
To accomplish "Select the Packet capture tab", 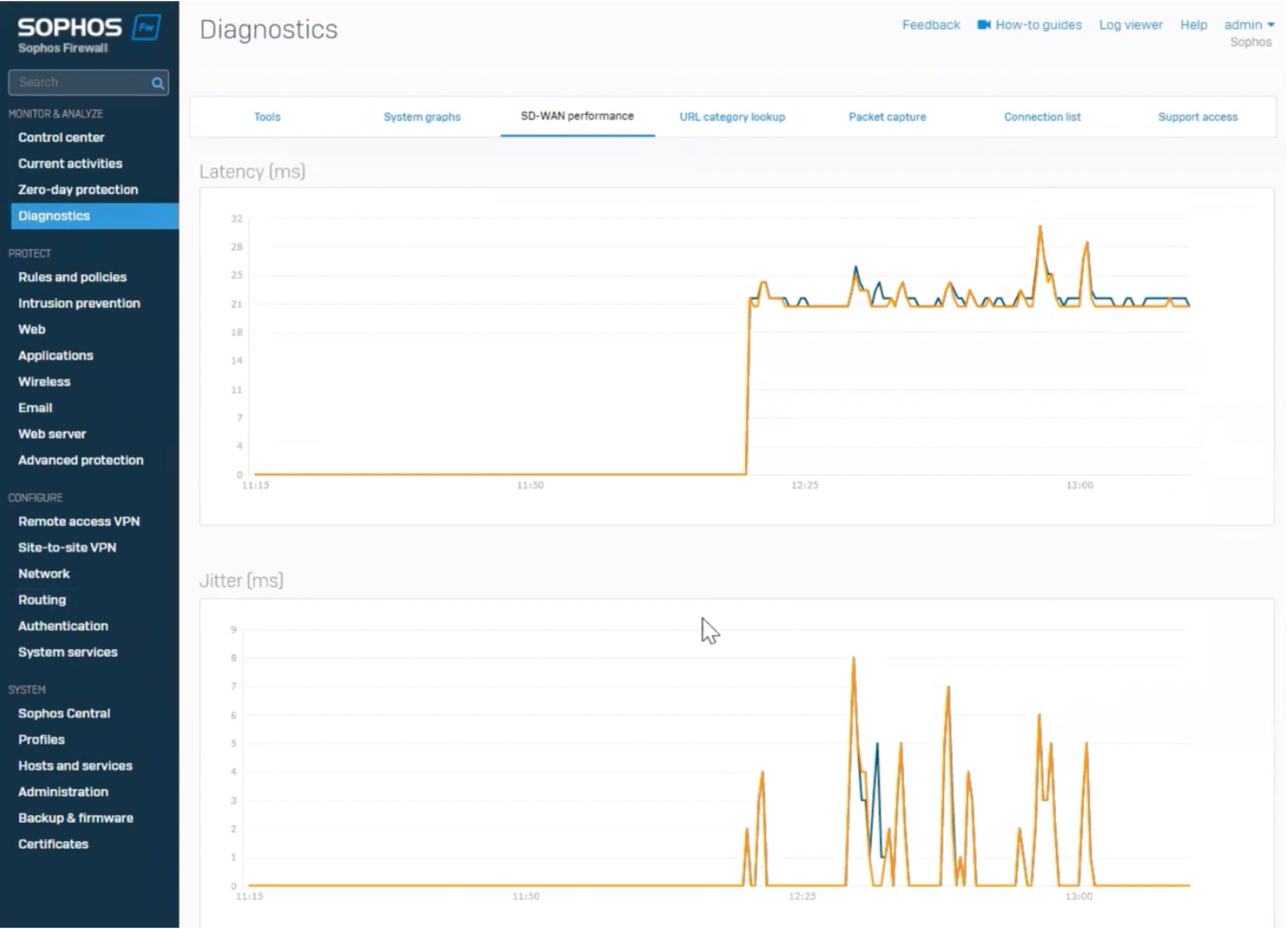I will (x=887, y=117).
